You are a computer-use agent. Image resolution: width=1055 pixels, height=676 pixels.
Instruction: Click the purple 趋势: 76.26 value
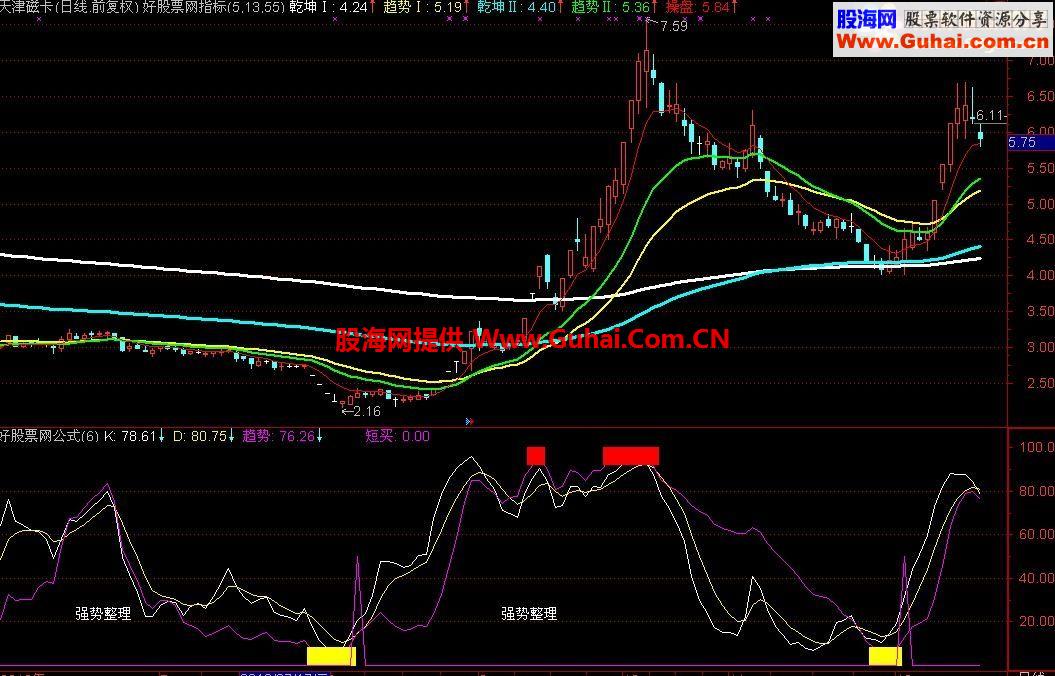tap(283, 437)
